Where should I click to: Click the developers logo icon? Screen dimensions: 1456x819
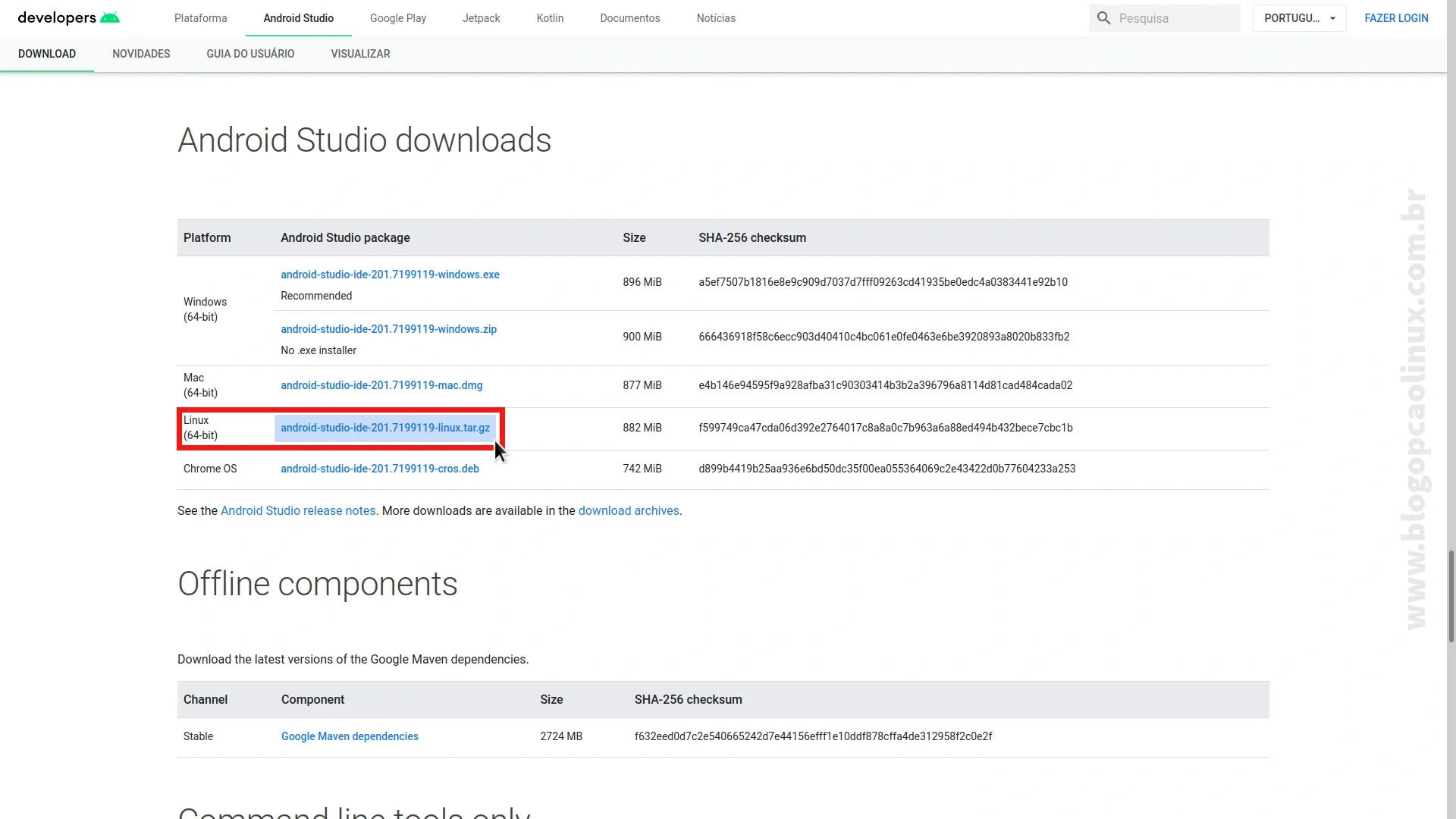[70, 17]
